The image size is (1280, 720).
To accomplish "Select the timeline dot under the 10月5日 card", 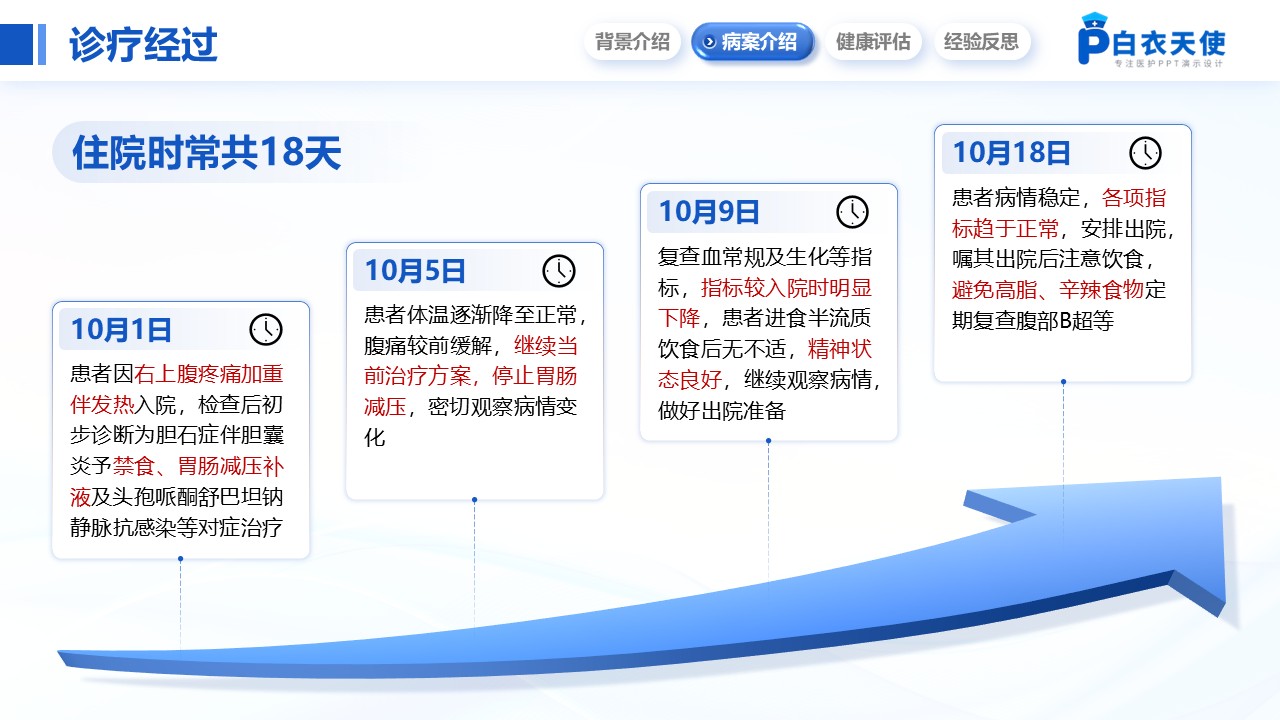I will pos(474,500).
